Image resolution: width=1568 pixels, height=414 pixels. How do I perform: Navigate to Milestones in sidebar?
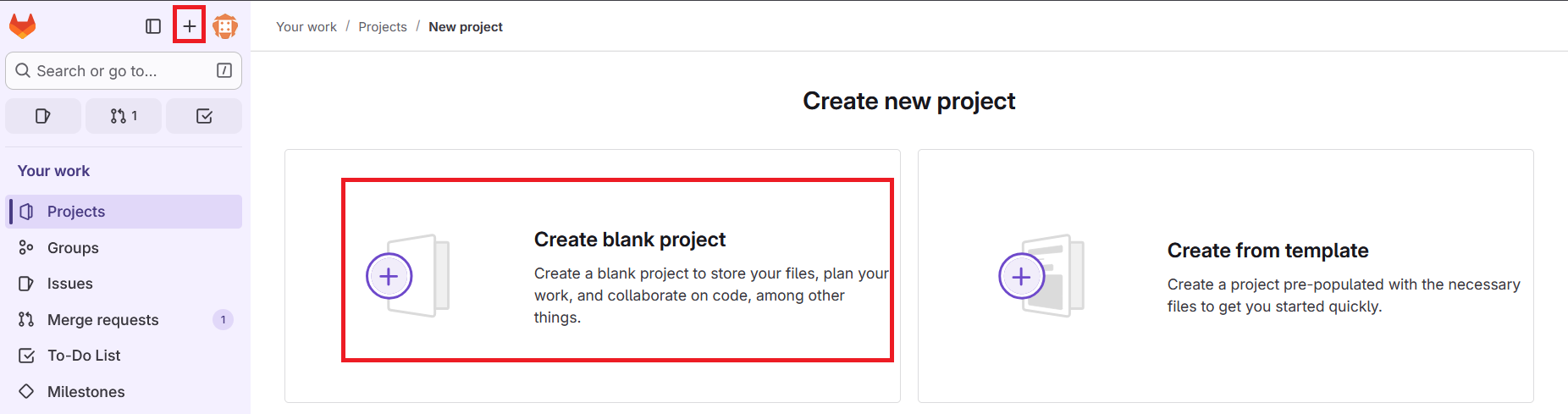[x=86, y=392]
